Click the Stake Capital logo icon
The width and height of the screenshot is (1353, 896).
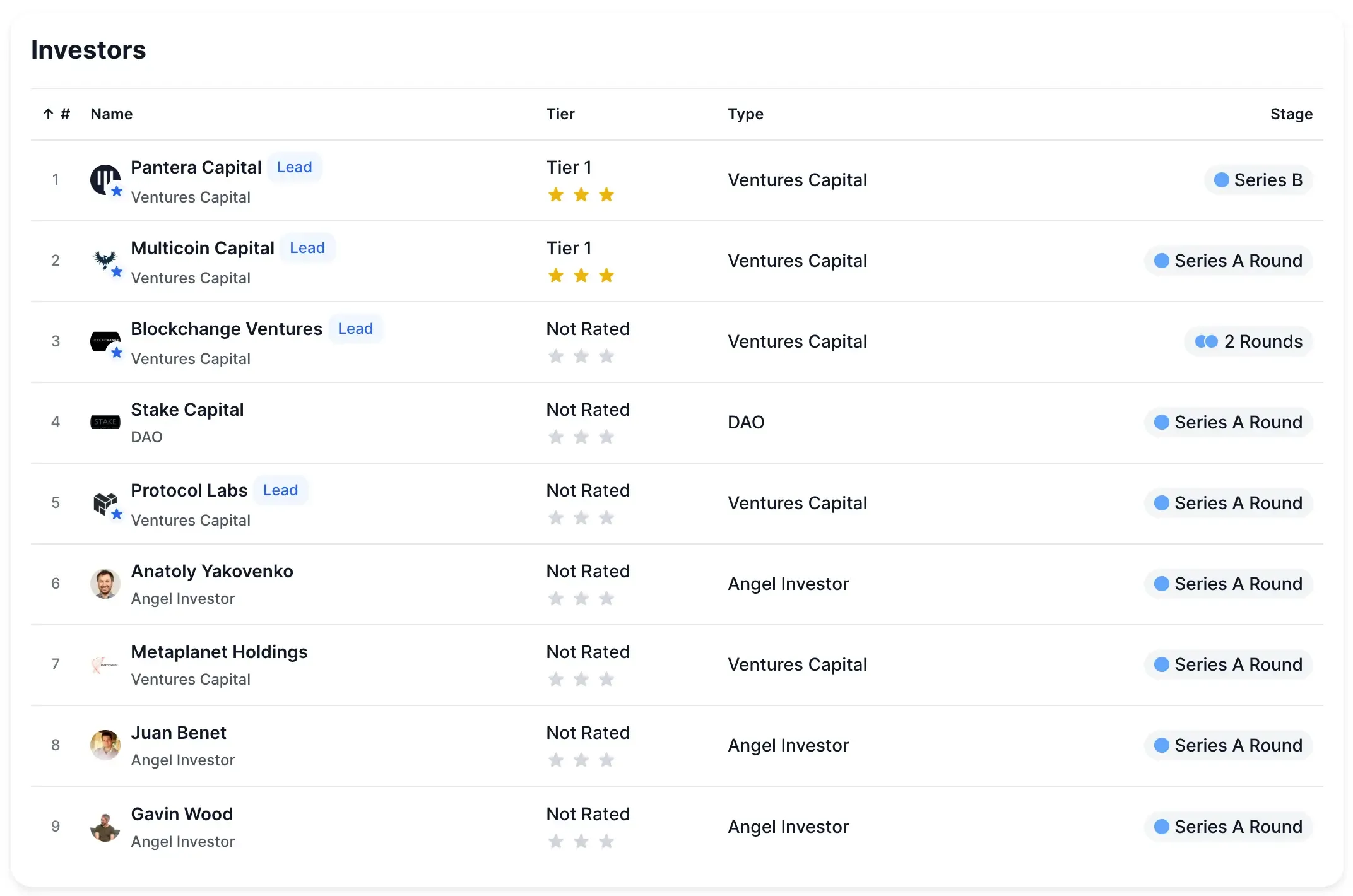click(x=105, y=422)
